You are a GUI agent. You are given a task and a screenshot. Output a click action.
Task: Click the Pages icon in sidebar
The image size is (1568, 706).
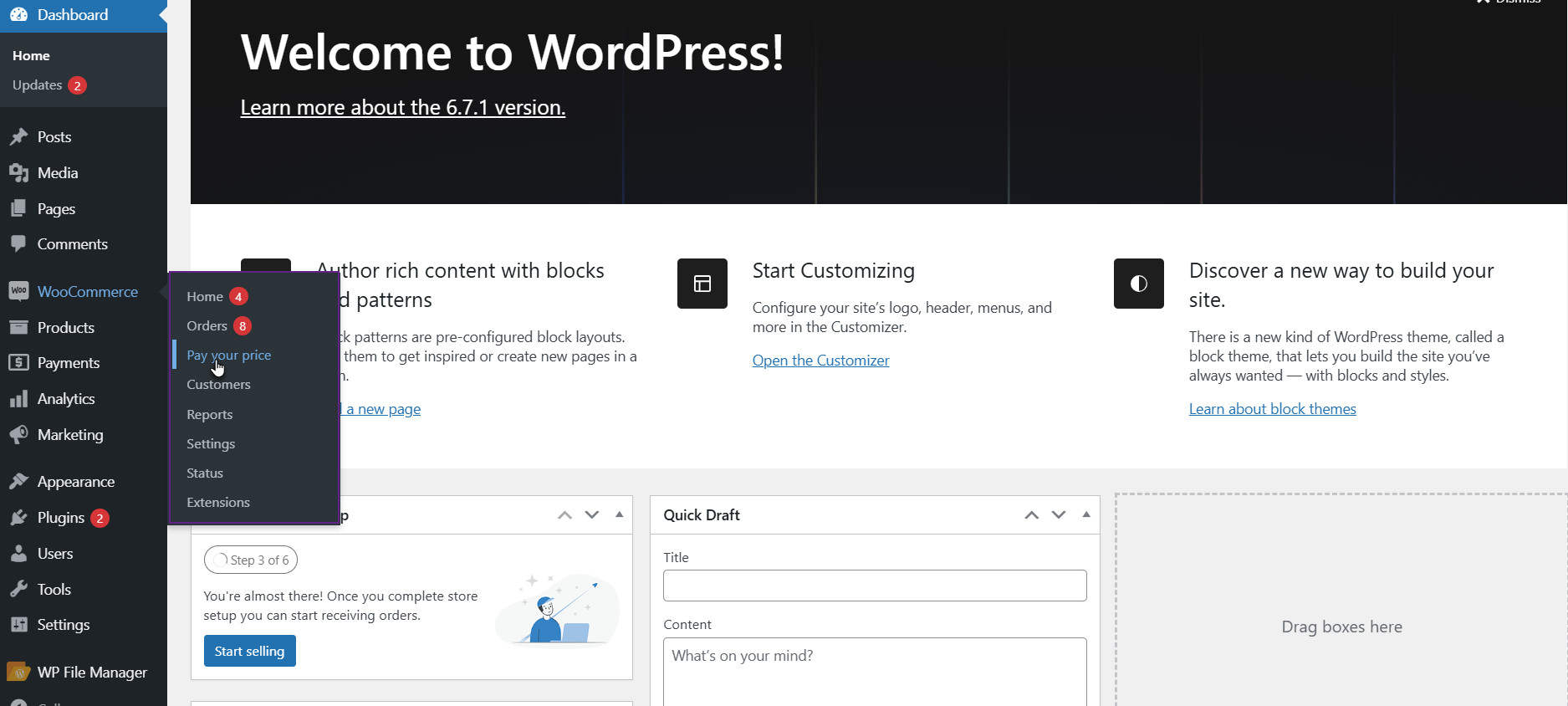(x=18, y=208)
